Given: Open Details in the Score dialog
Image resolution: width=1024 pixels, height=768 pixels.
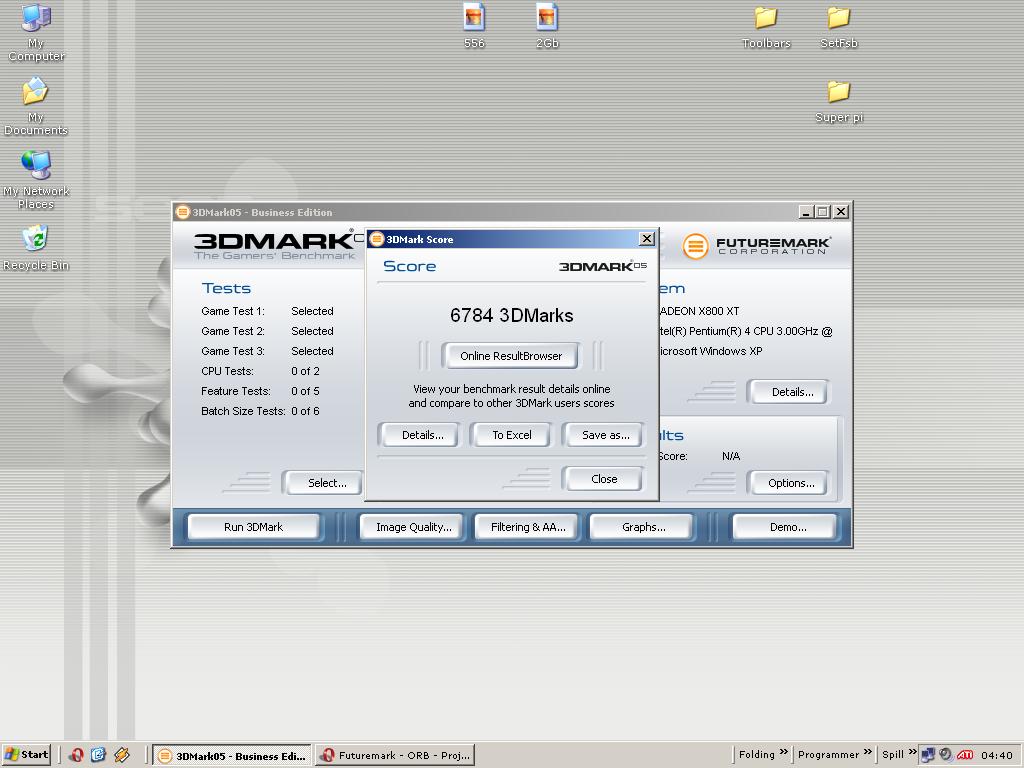Looking at the screenshot, I should pyautogui.click(x=423, y=435).
